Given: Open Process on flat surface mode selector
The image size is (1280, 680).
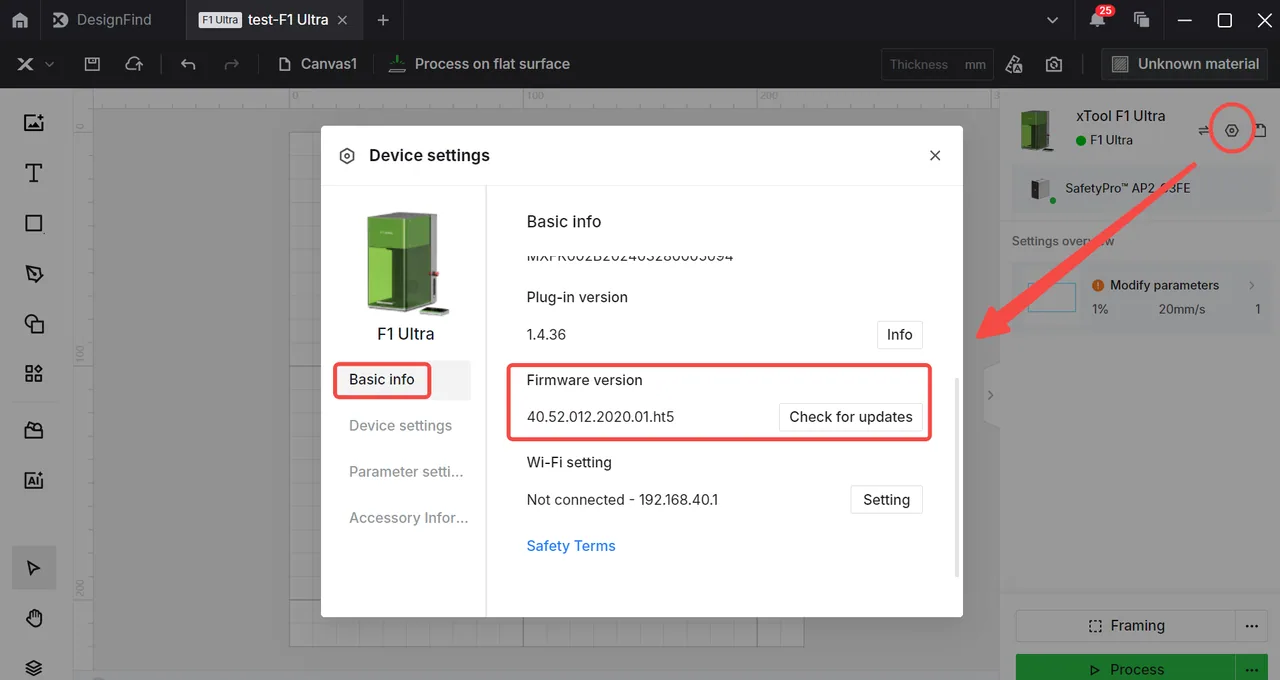Looking at the screenshot, I should point(479,64).
